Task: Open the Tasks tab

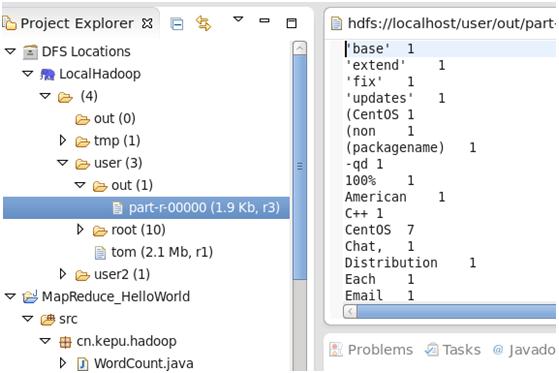Action: (461, 350)
